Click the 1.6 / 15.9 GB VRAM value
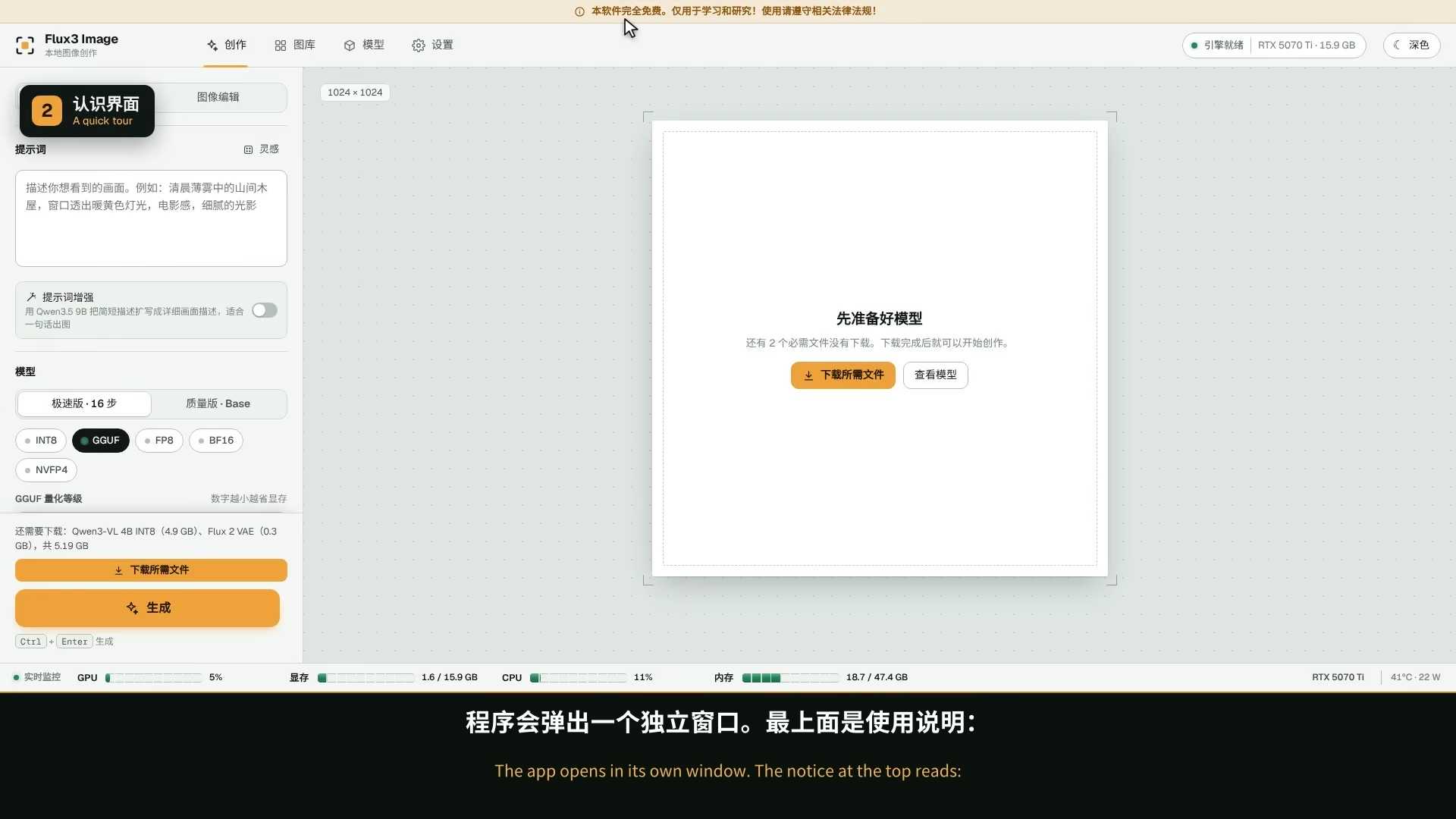 pyautogui.click(x=450, y=677)
